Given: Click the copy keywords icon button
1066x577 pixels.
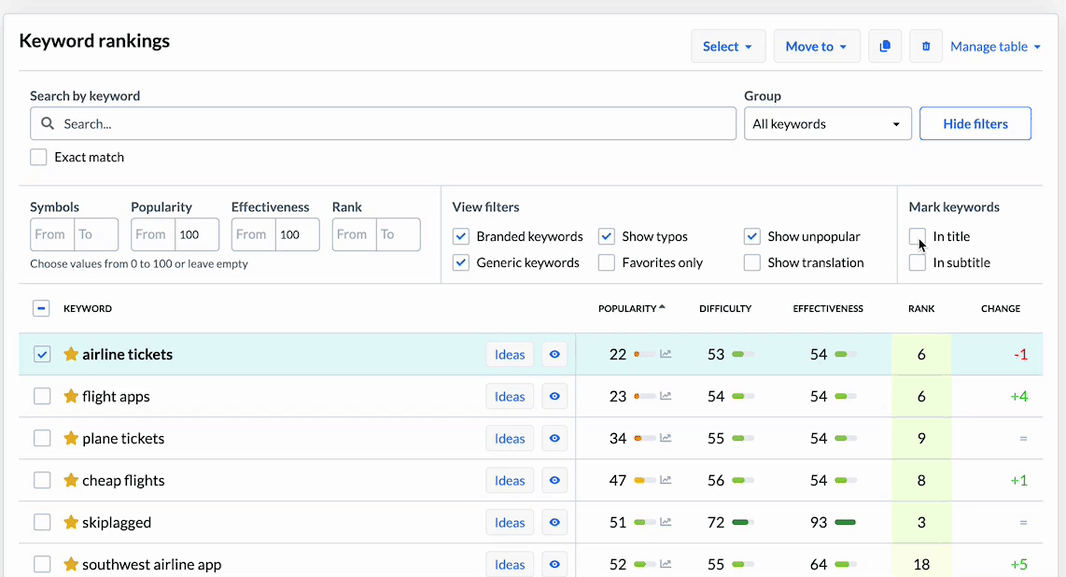Looking at the screenshot, I should pyautogui.click(x=884, y=46).
